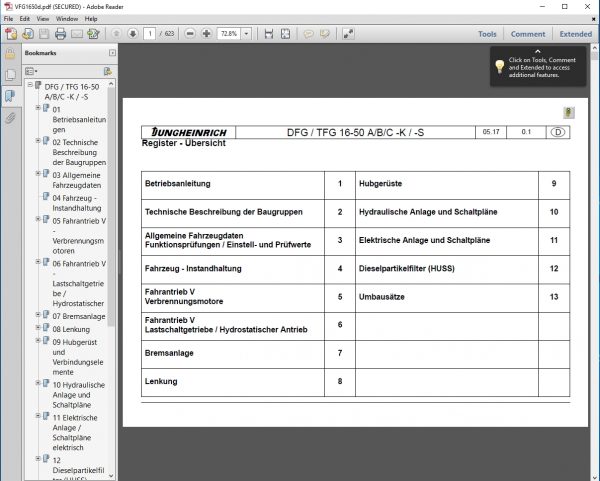The image size is (600, 481).
Task: Click the convert/share toolbar icon
Action: tap(93, 34)
